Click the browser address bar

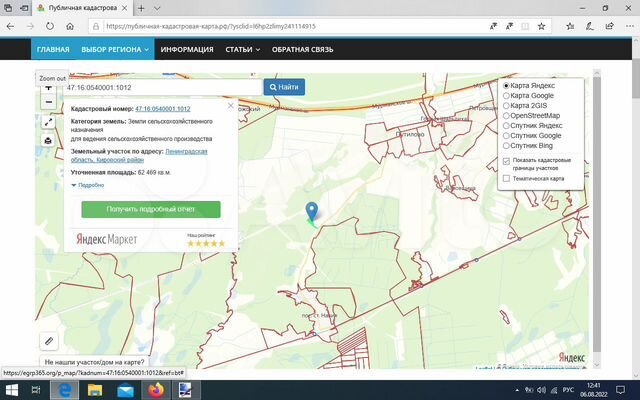292,26
